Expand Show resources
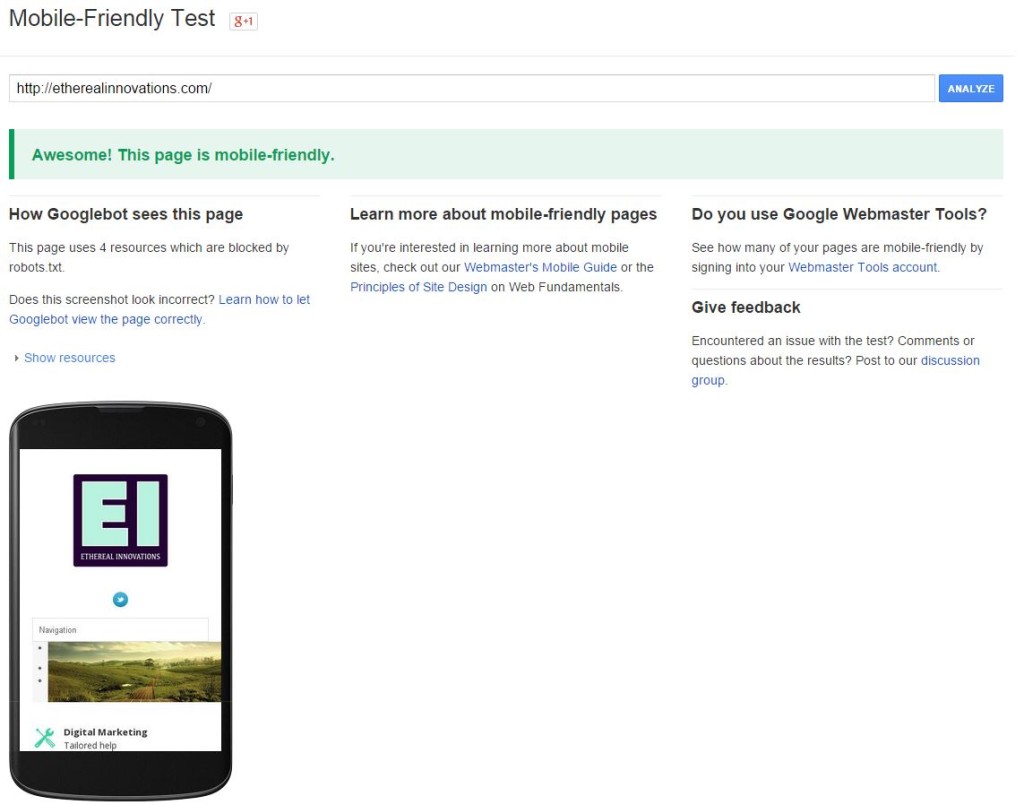Viewport: 1024px width, 805px height. (68, 358)
